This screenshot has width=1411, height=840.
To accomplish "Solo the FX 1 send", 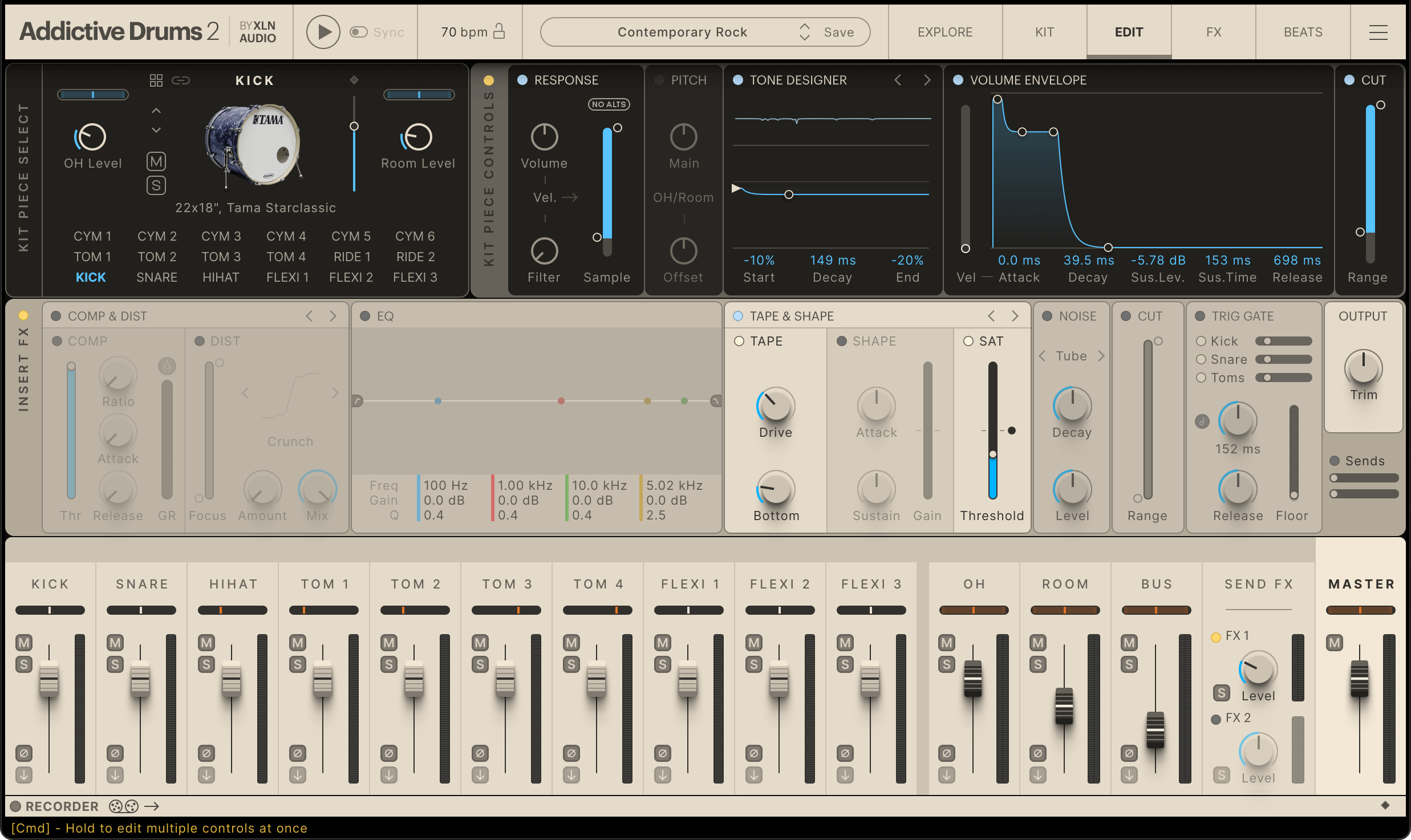I will pos(1221,693).
